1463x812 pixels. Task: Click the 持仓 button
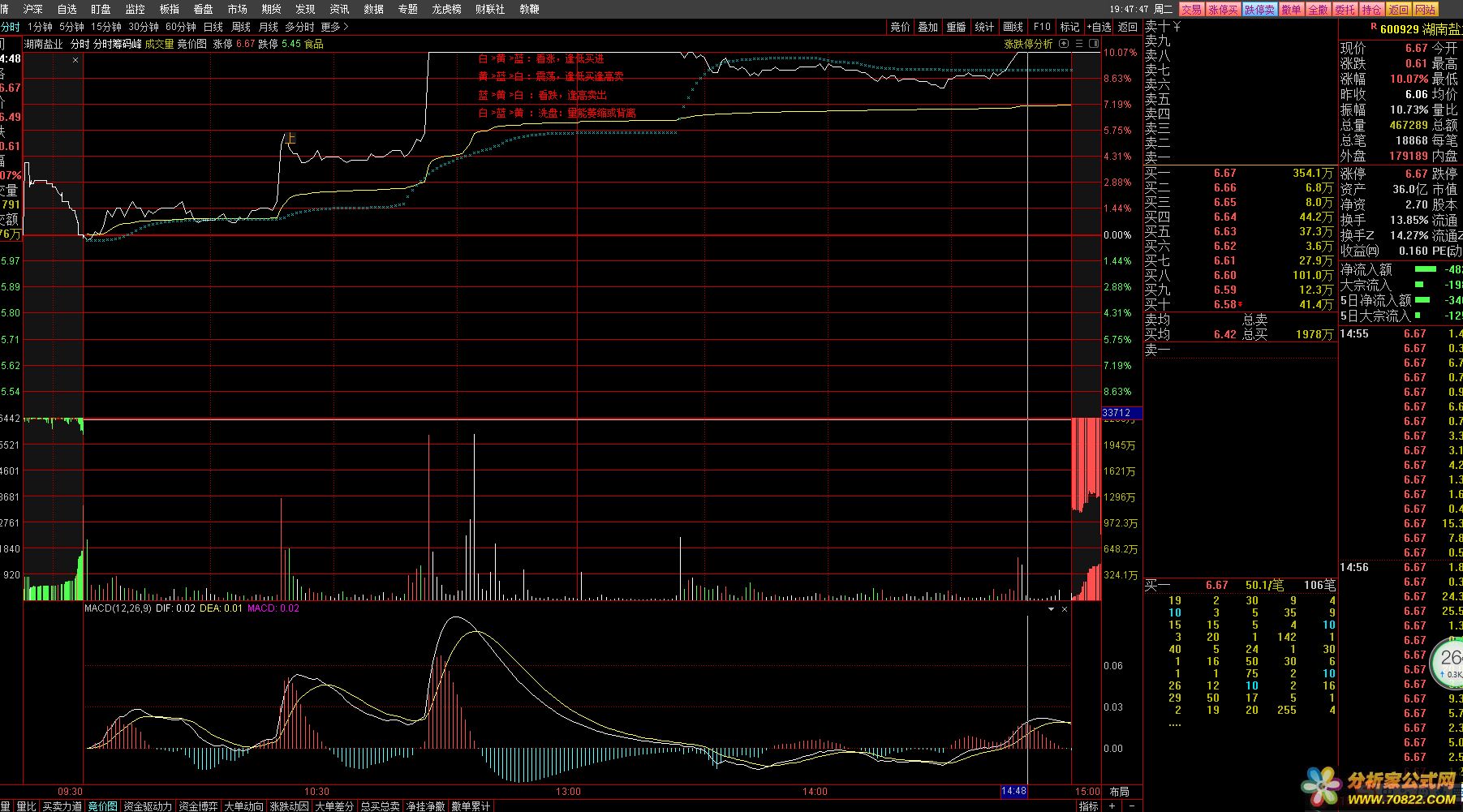(x=1371, y=10)
